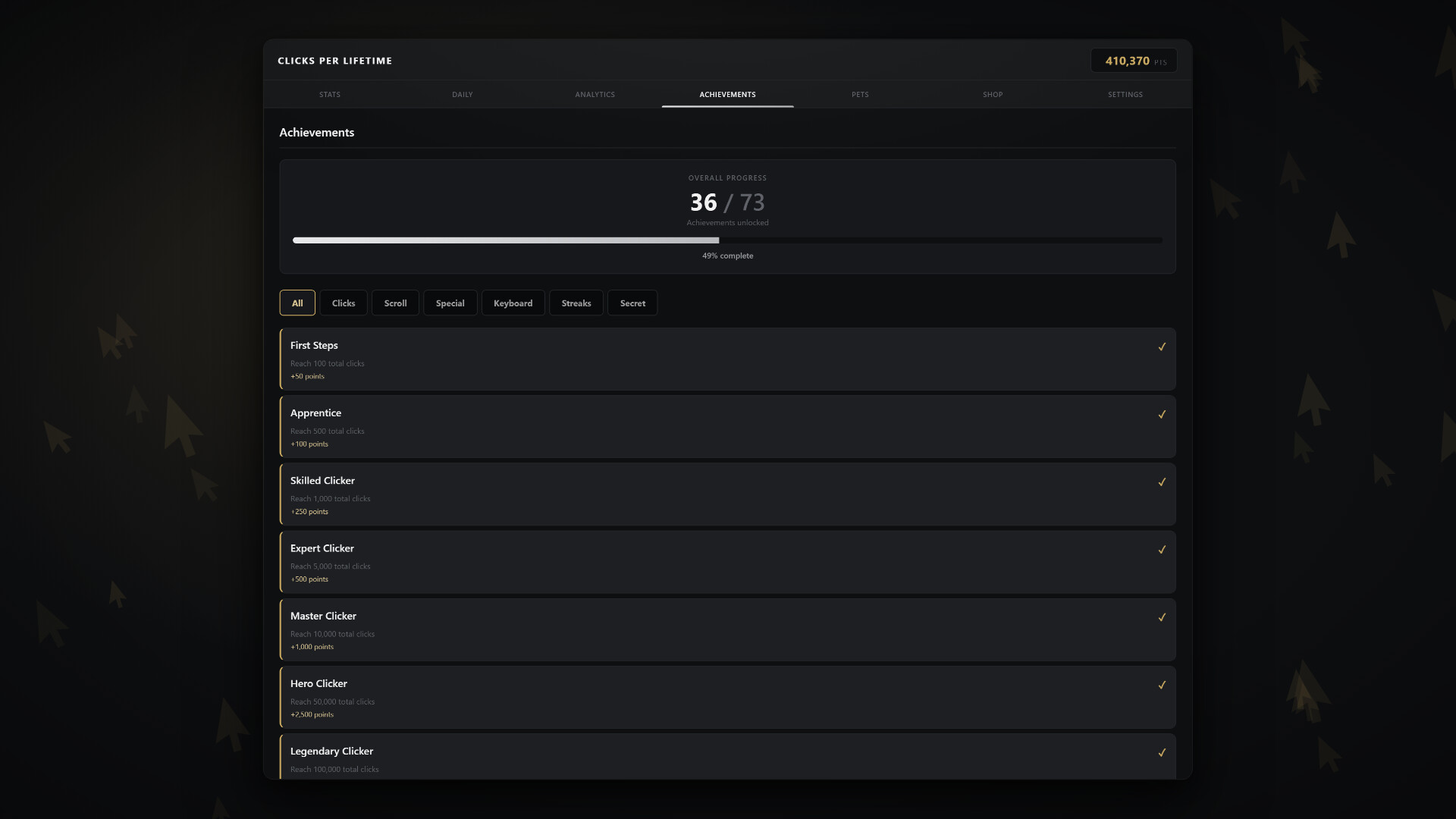Open the Analytics tab
Screen dimensions: 1456x819
[595, 94]
